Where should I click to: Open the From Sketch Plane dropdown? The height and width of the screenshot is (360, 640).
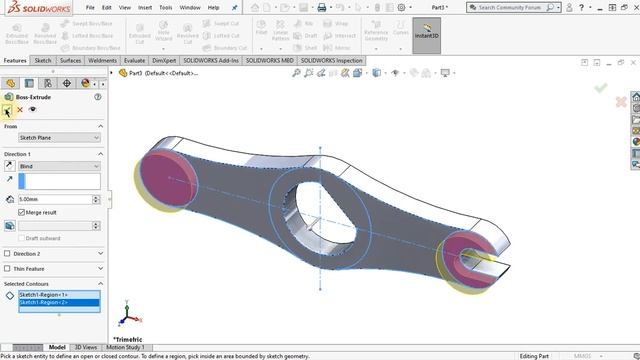[x=59, y=138]
